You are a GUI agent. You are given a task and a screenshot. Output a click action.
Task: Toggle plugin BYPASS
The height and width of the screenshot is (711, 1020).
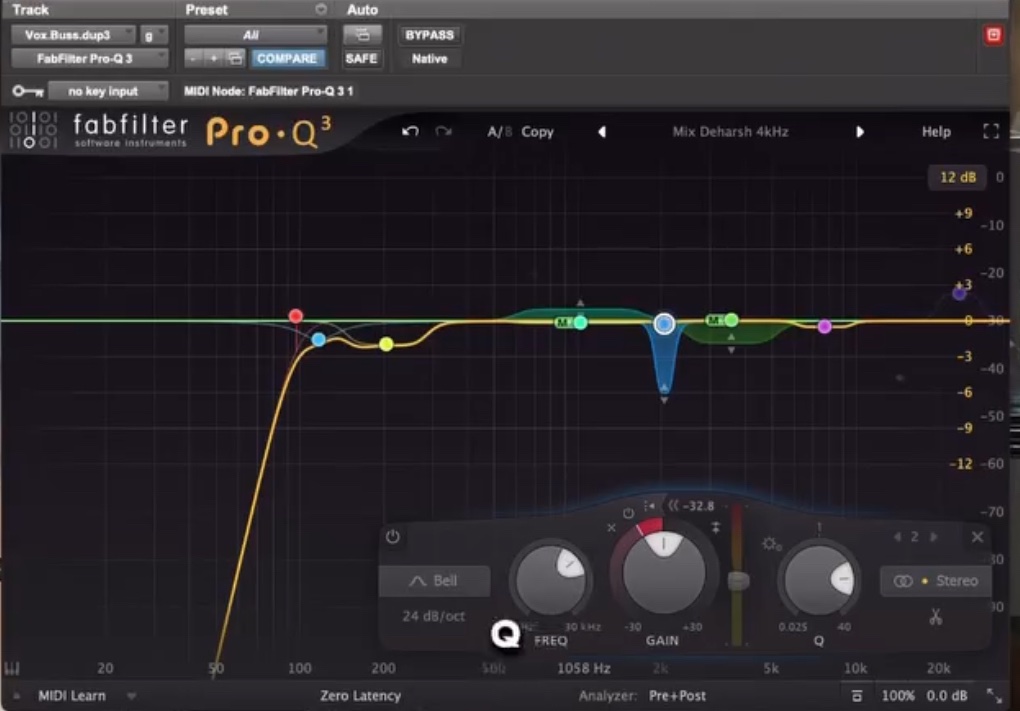pos(429,34)
